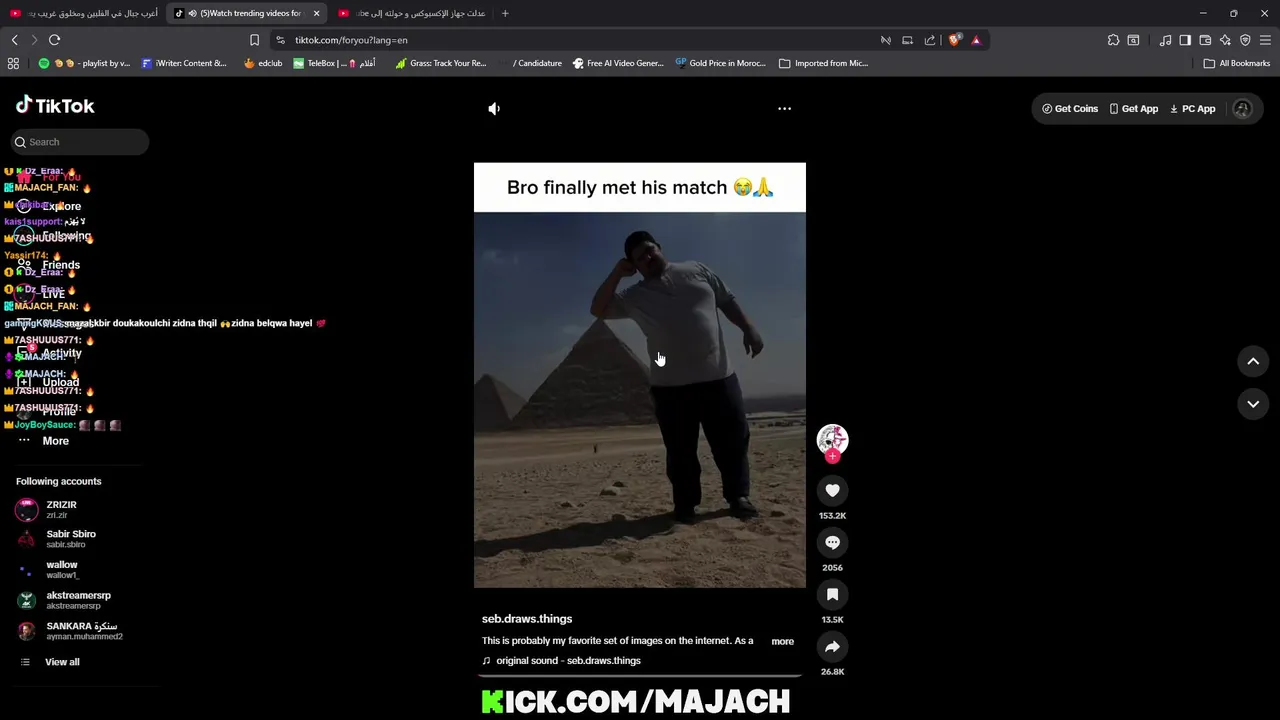Click the Get App button
Screen dimensions: 1280x720
pos(1134,109)
